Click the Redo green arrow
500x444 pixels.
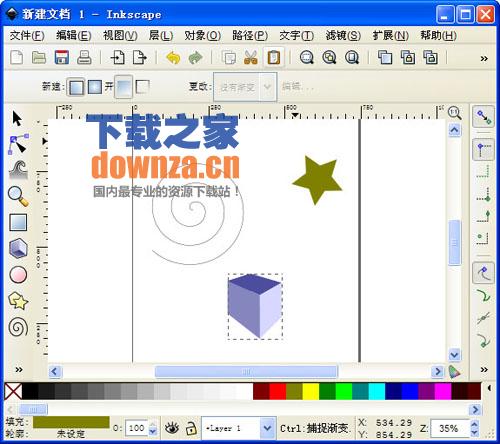click(196, 58)
